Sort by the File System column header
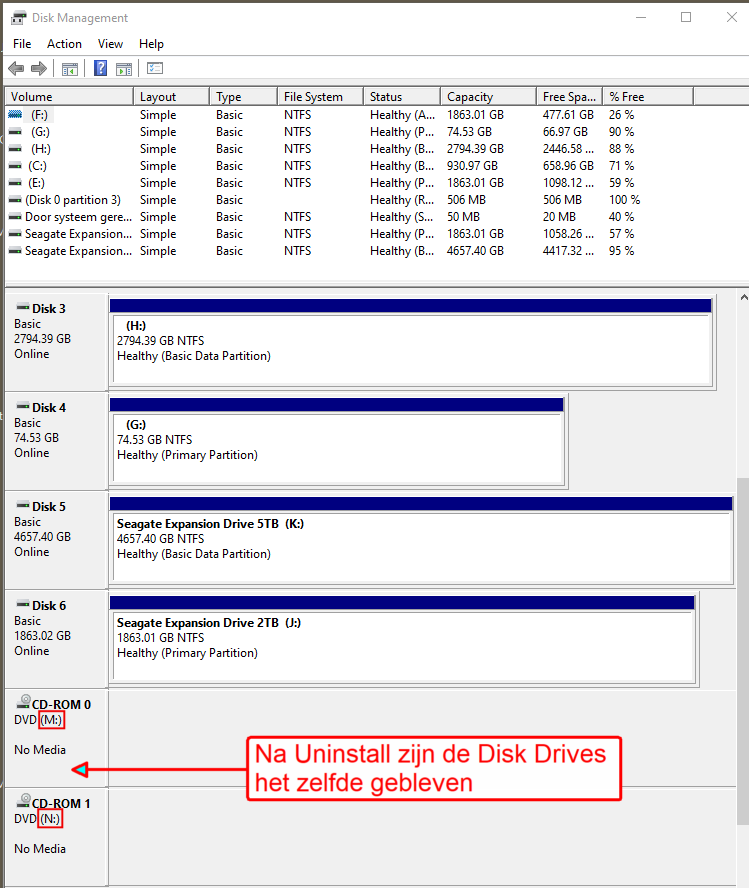This screenshot has height=888, width=749. (x=320, y=97)
